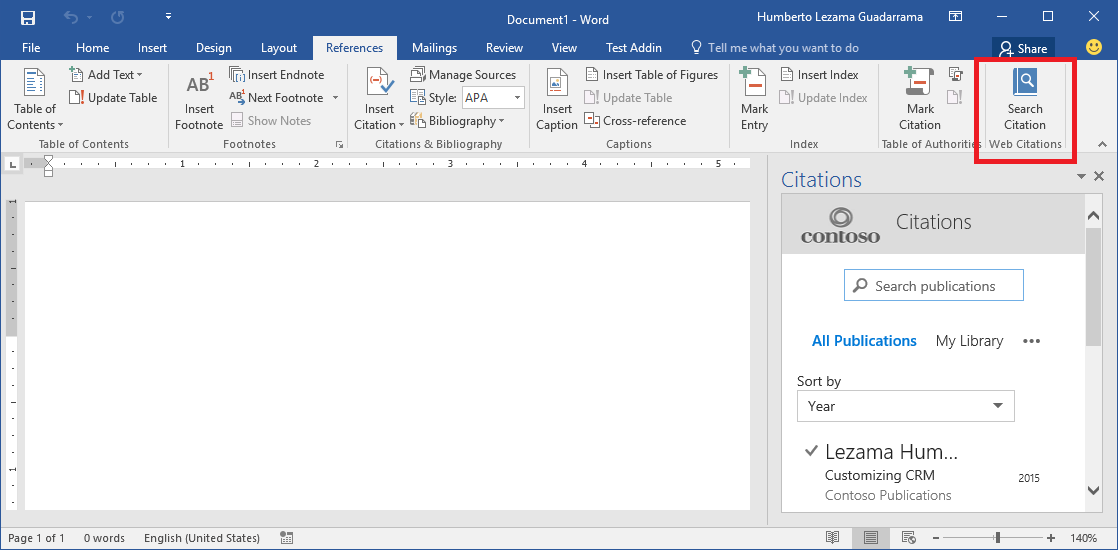1118x550 pixels.
Task: Click Cross-reference
Action: (x=635, y=121)
